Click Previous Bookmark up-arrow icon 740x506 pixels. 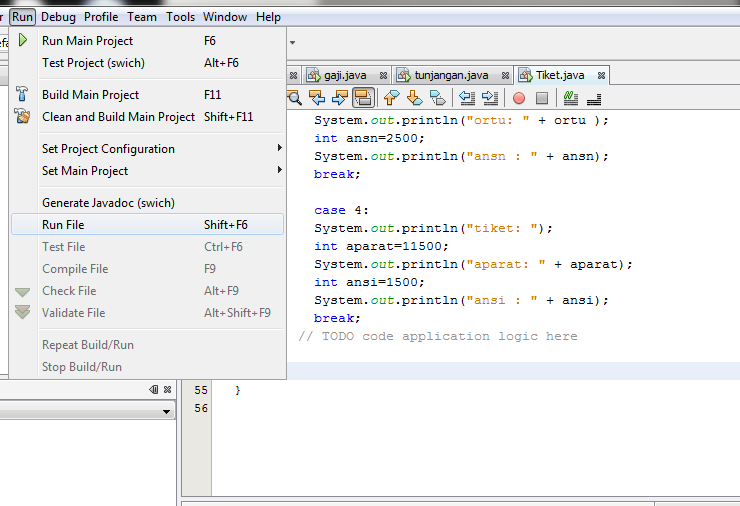click(x=391, y=98)
